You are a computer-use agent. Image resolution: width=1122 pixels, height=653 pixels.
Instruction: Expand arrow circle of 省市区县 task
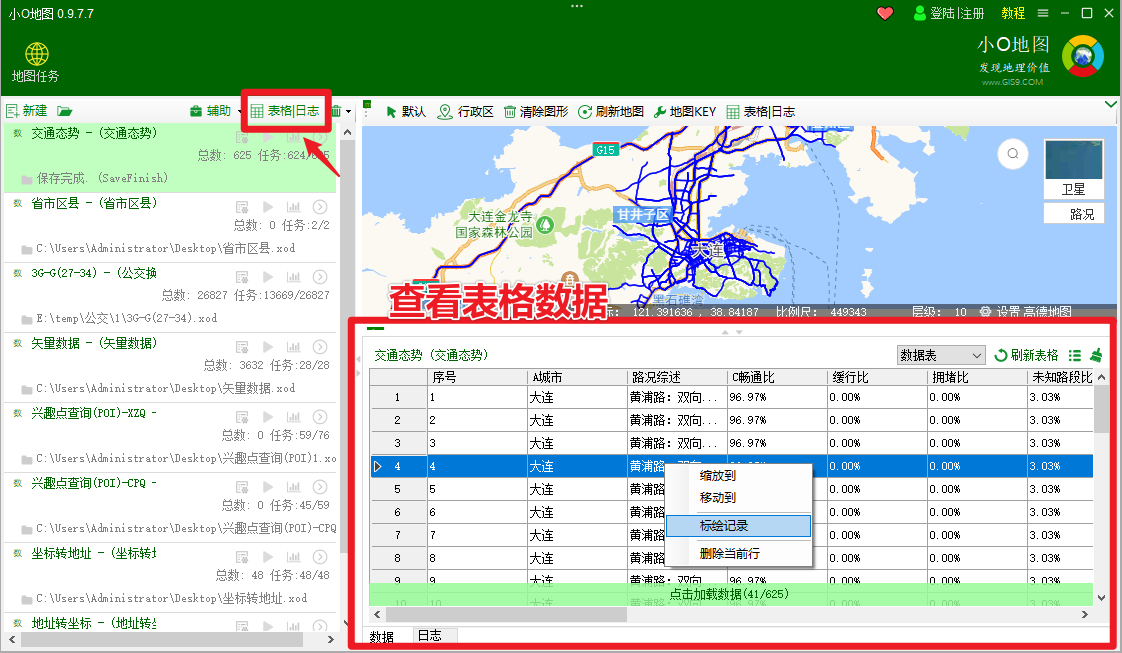tap(320, 207)
